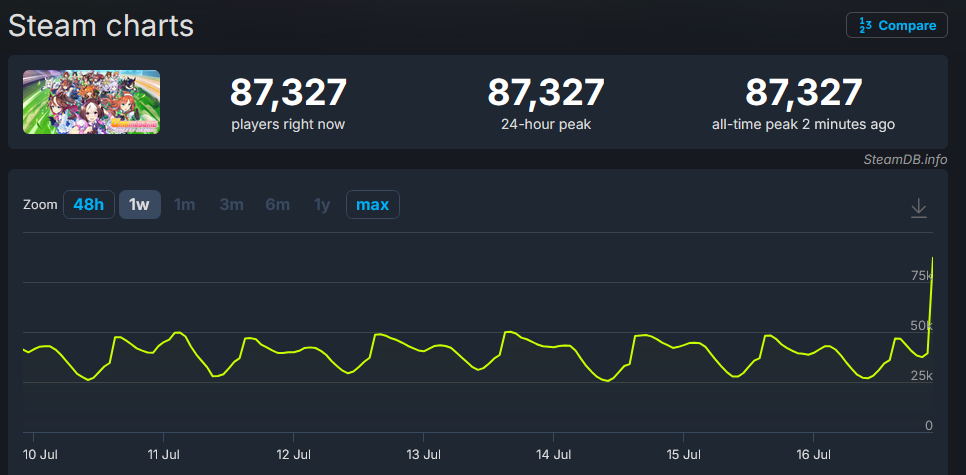Image resolution: width=966 pixels, height=475 pixels.
Task: Set zoom to 48h
Action: click(x=89, y=205)
